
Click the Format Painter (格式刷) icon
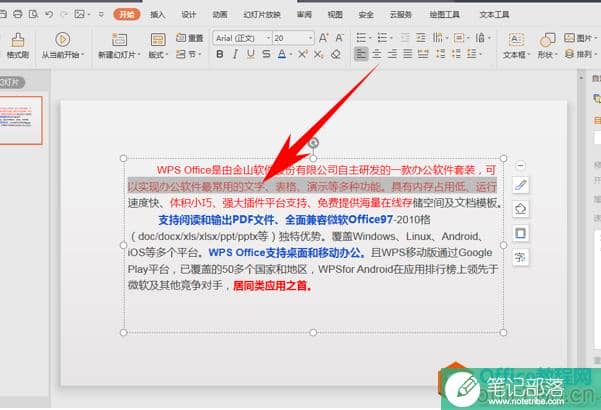pos(18,40)
